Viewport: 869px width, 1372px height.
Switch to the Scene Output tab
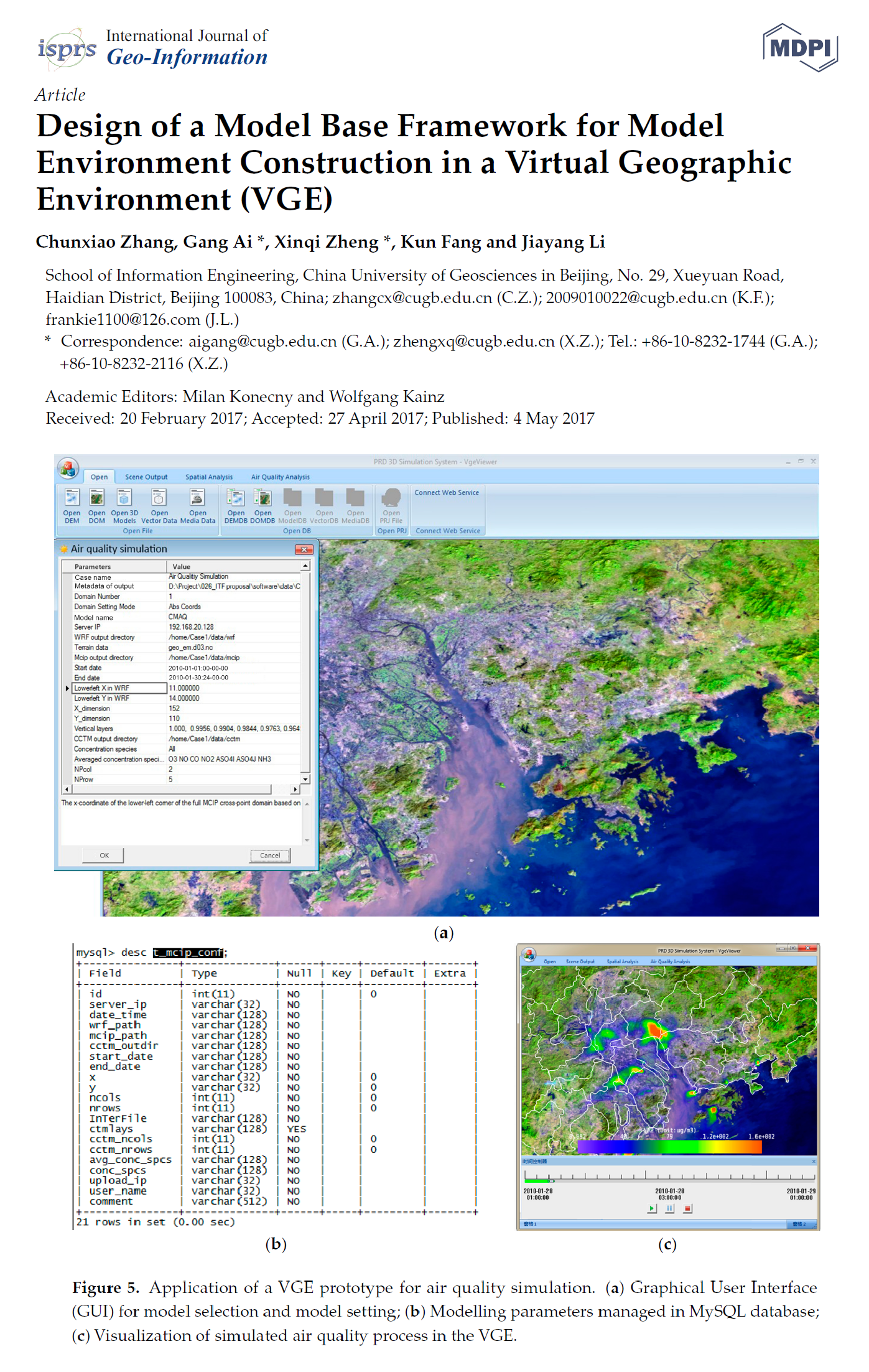146,477
